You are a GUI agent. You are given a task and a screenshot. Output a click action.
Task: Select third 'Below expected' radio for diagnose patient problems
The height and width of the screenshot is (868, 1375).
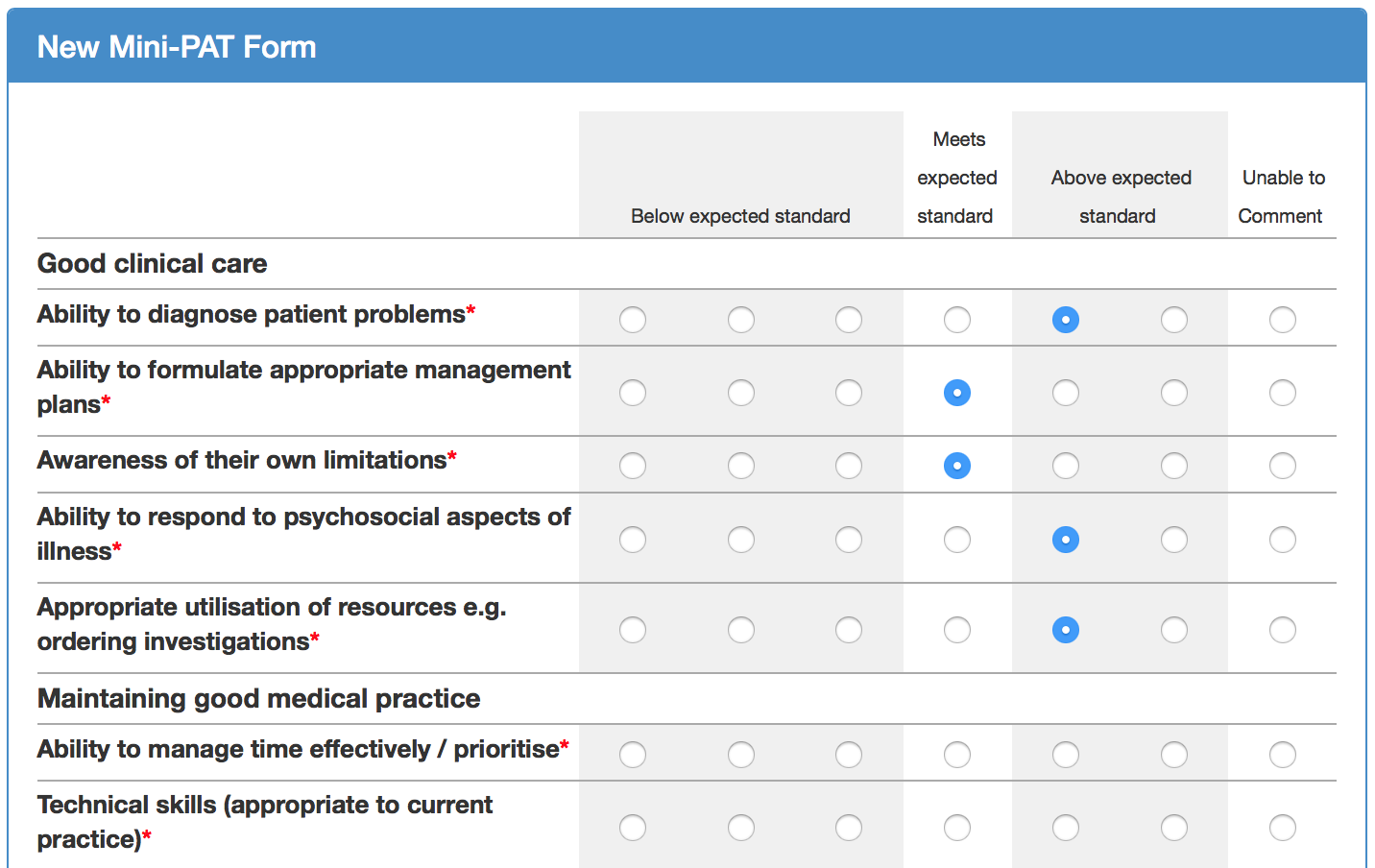[849, 320]
